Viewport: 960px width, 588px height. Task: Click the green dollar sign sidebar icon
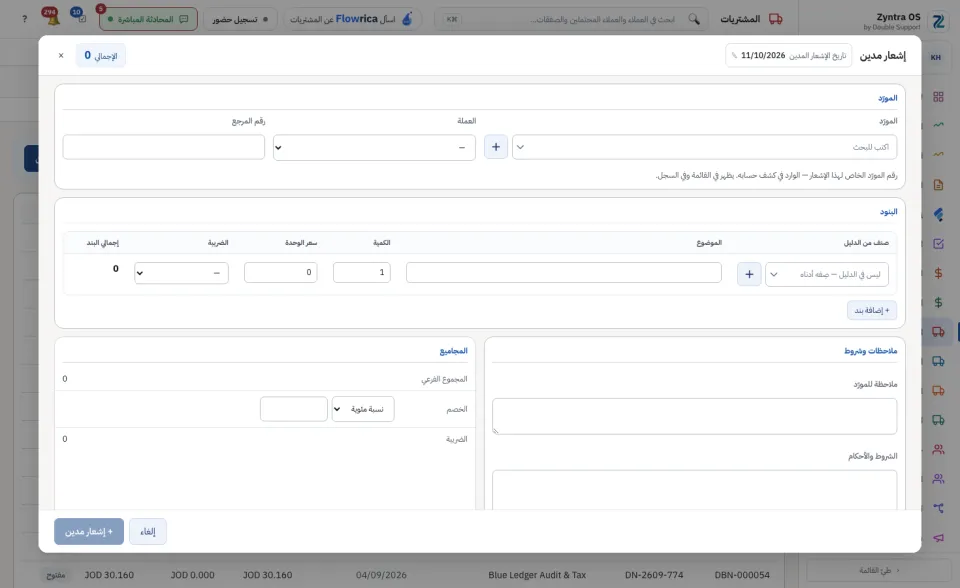(938, 303)
